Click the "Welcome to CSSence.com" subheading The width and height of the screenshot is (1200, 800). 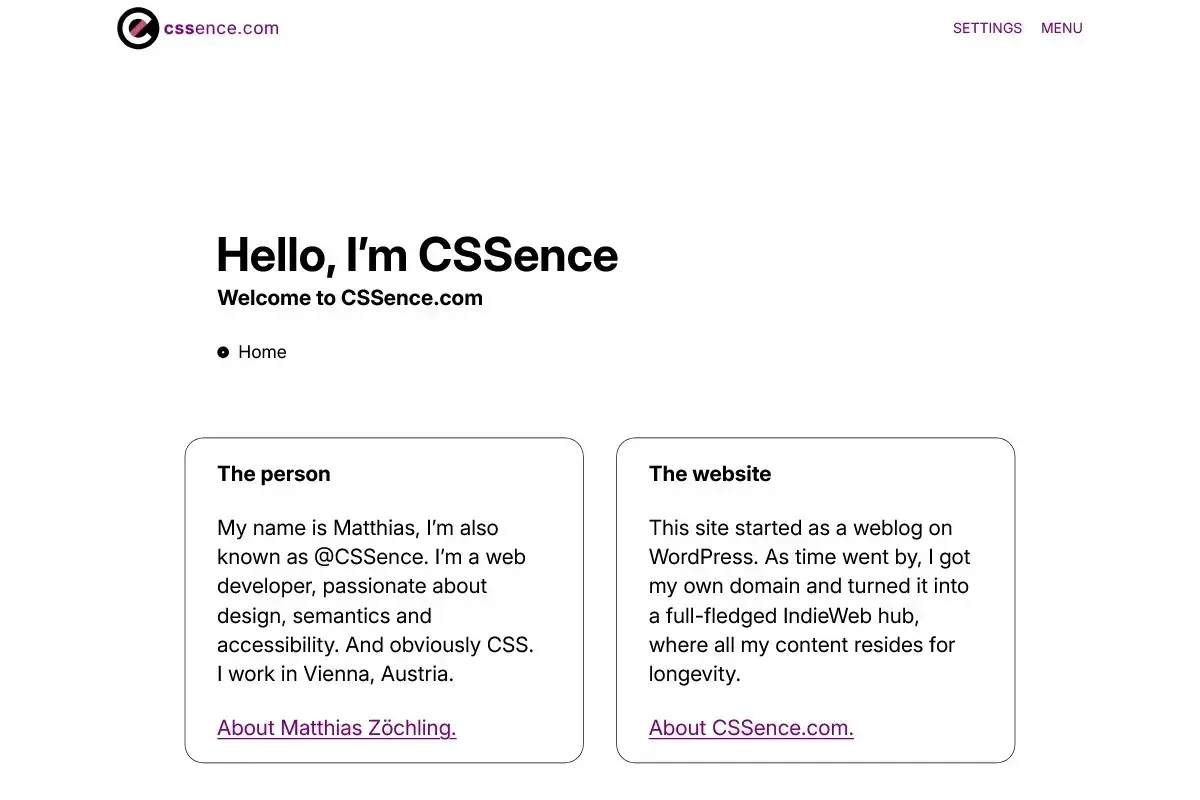(350, 298)
